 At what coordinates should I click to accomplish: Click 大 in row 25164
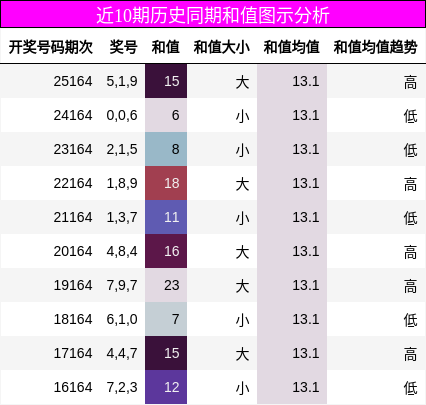(x=242, y=82)
